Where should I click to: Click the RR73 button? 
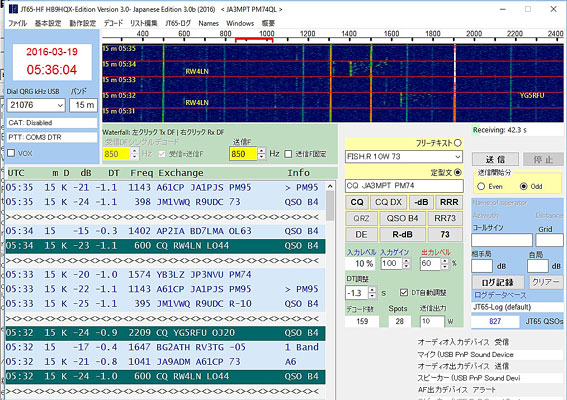[x=445, y=218]
